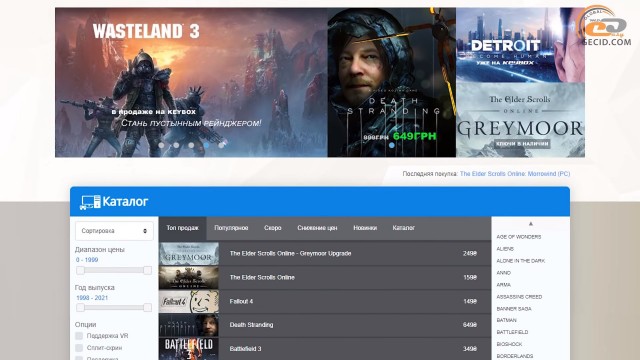Image resolution: width=640 pixels, height=360 pixels.
Task: Click the 1998 - 2021 year range value
Action: (x=92, y=298)
